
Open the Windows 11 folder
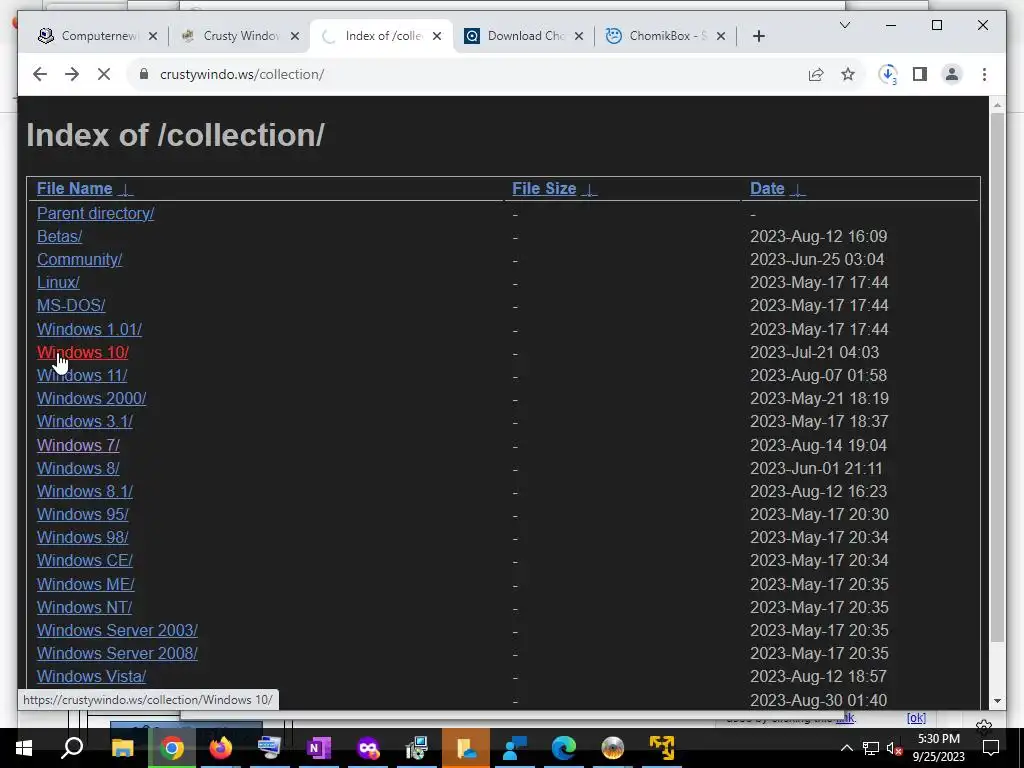(x=82, y=376)
